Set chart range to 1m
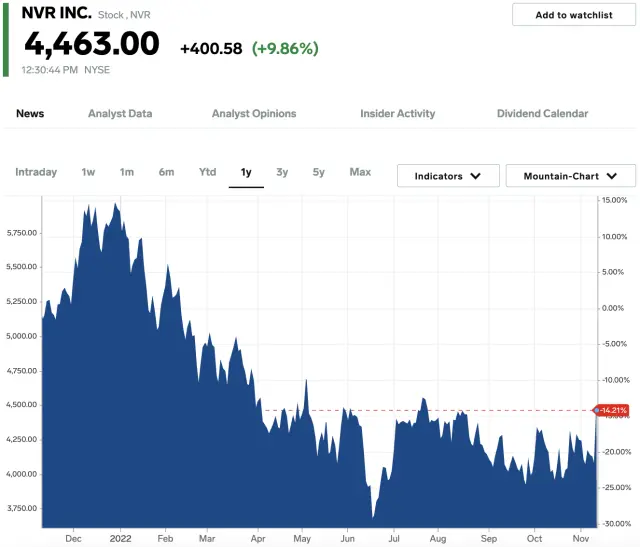 click(x=127, y=172)
